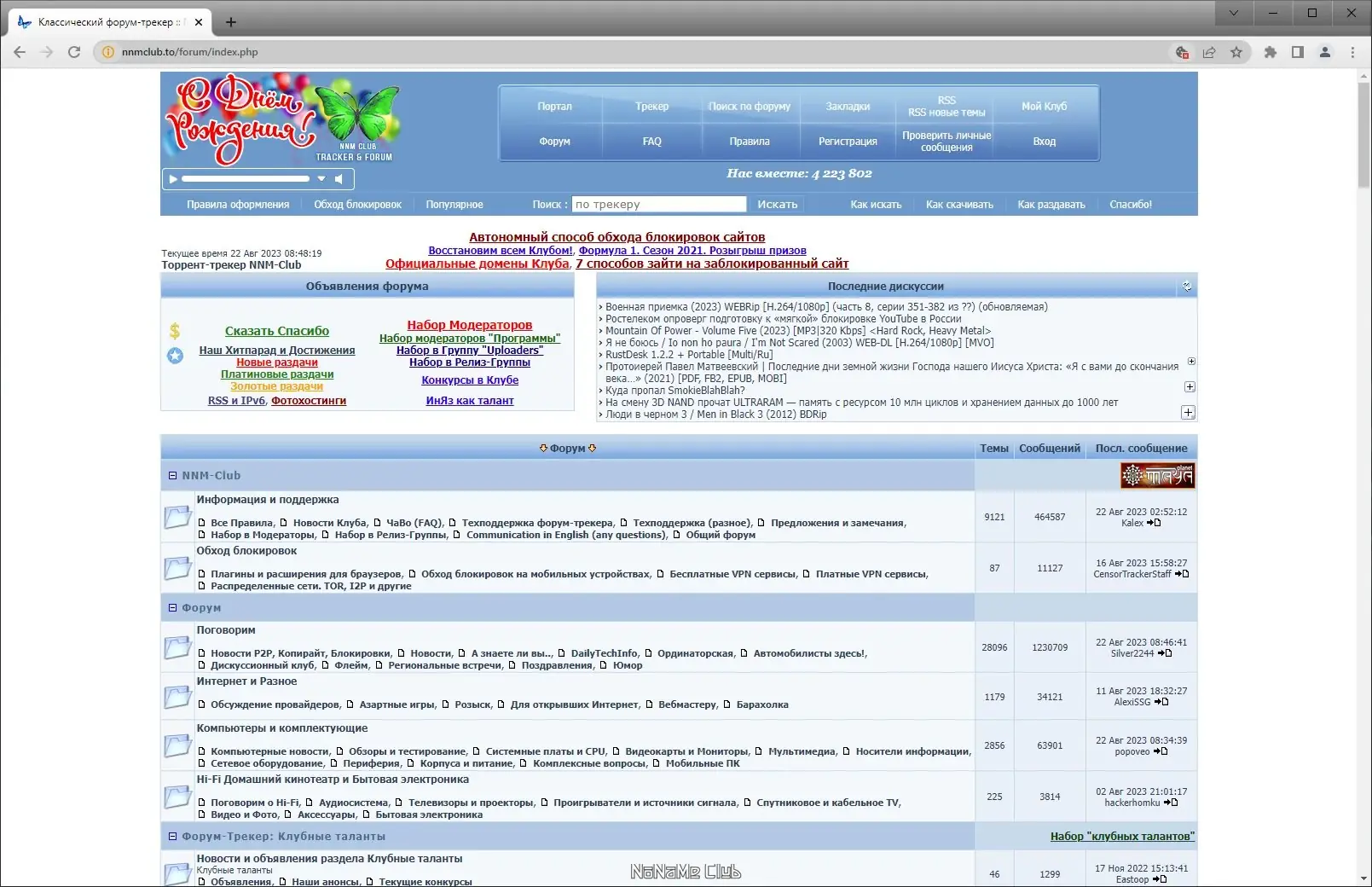Click the NNM Club birthday logo banner
This screenshot has width=1372, height=887.
(x=282, y=119)
